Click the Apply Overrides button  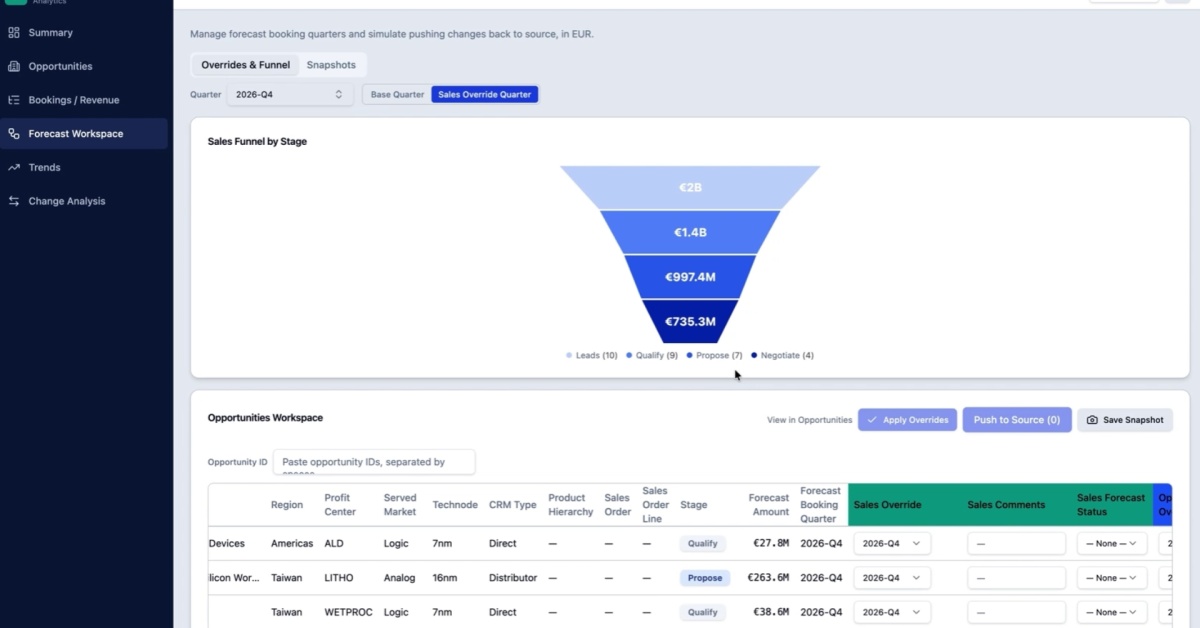click(x=907, y=420)
